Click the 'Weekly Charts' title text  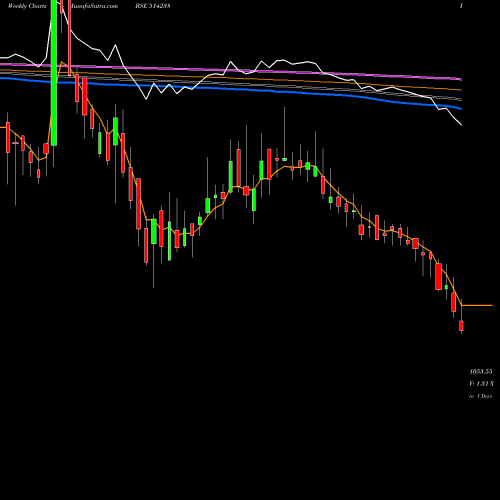point(27,6)
